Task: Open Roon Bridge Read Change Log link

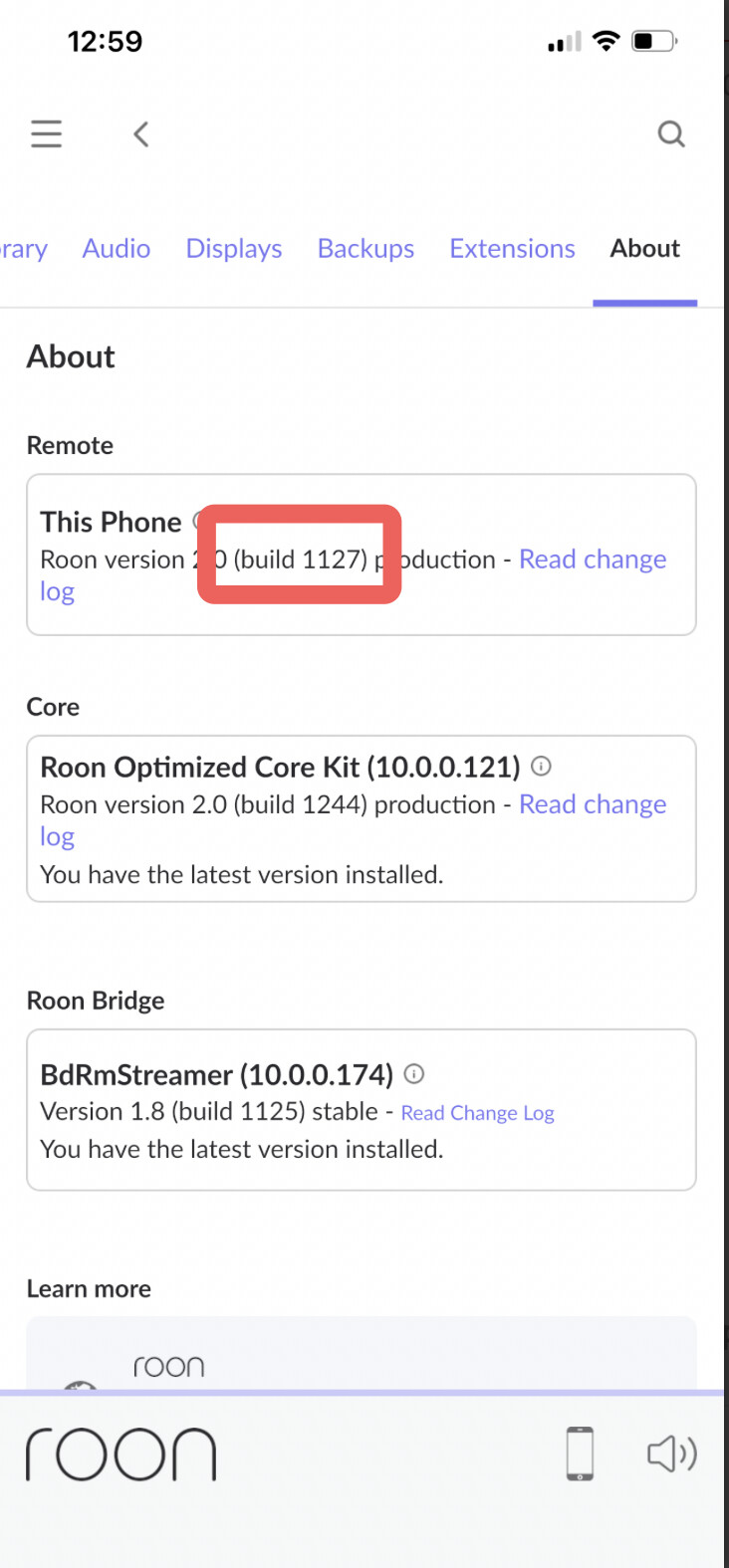Action: (x=477, y=1113)
